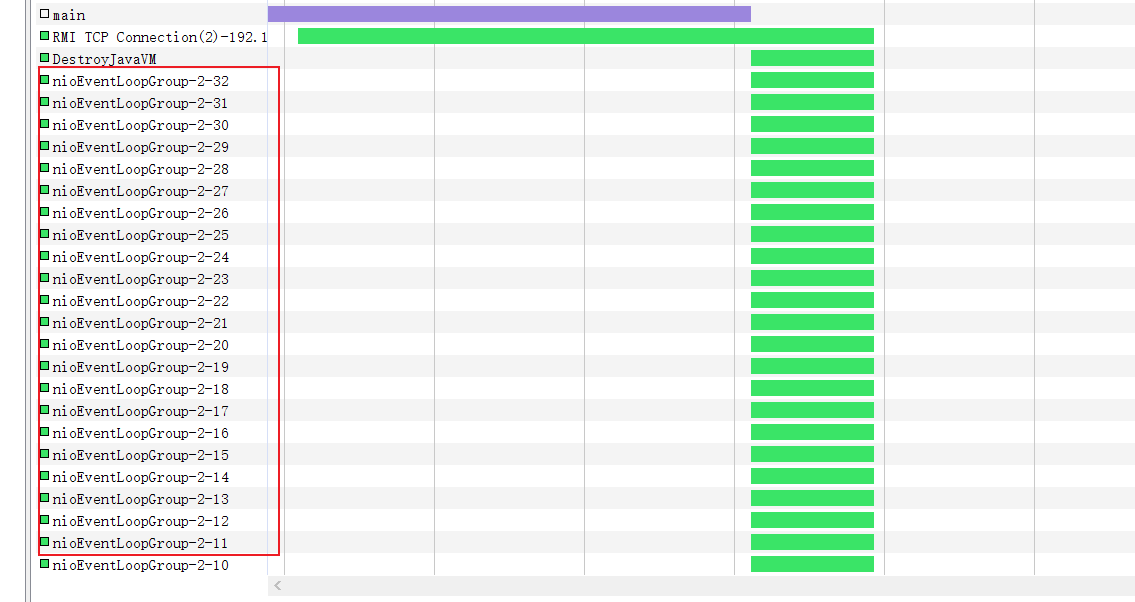The image size is (1135, 602).
Task: Click the green icon next to DestroyJavaVM
Action: [x=44, y=58]
